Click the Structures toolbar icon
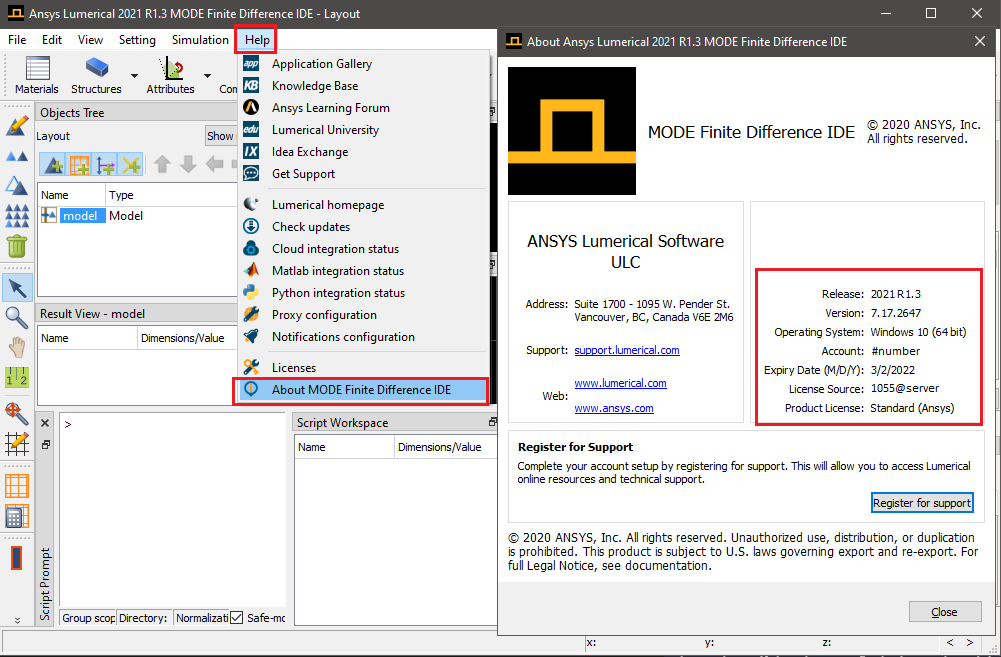 click(96, 70)
